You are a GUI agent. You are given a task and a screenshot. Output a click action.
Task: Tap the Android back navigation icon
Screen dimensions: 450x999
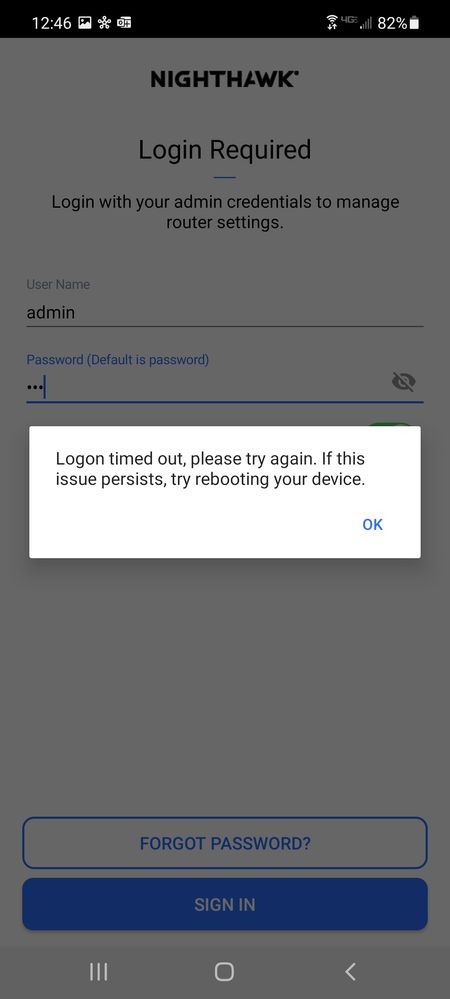[x=350, y=971]
